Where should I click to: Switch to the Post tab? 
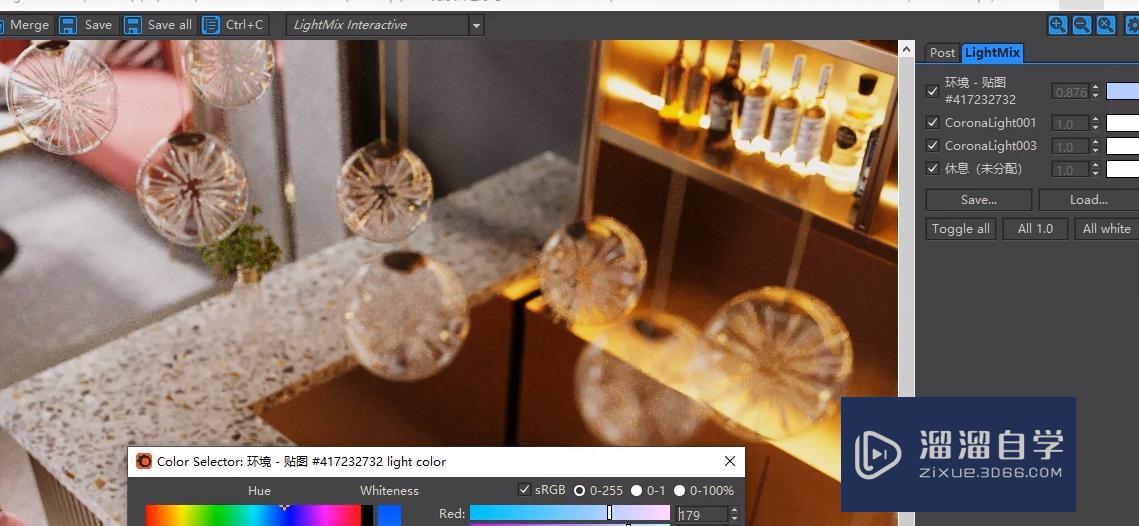pyautogui.click(x=942, y=52)
